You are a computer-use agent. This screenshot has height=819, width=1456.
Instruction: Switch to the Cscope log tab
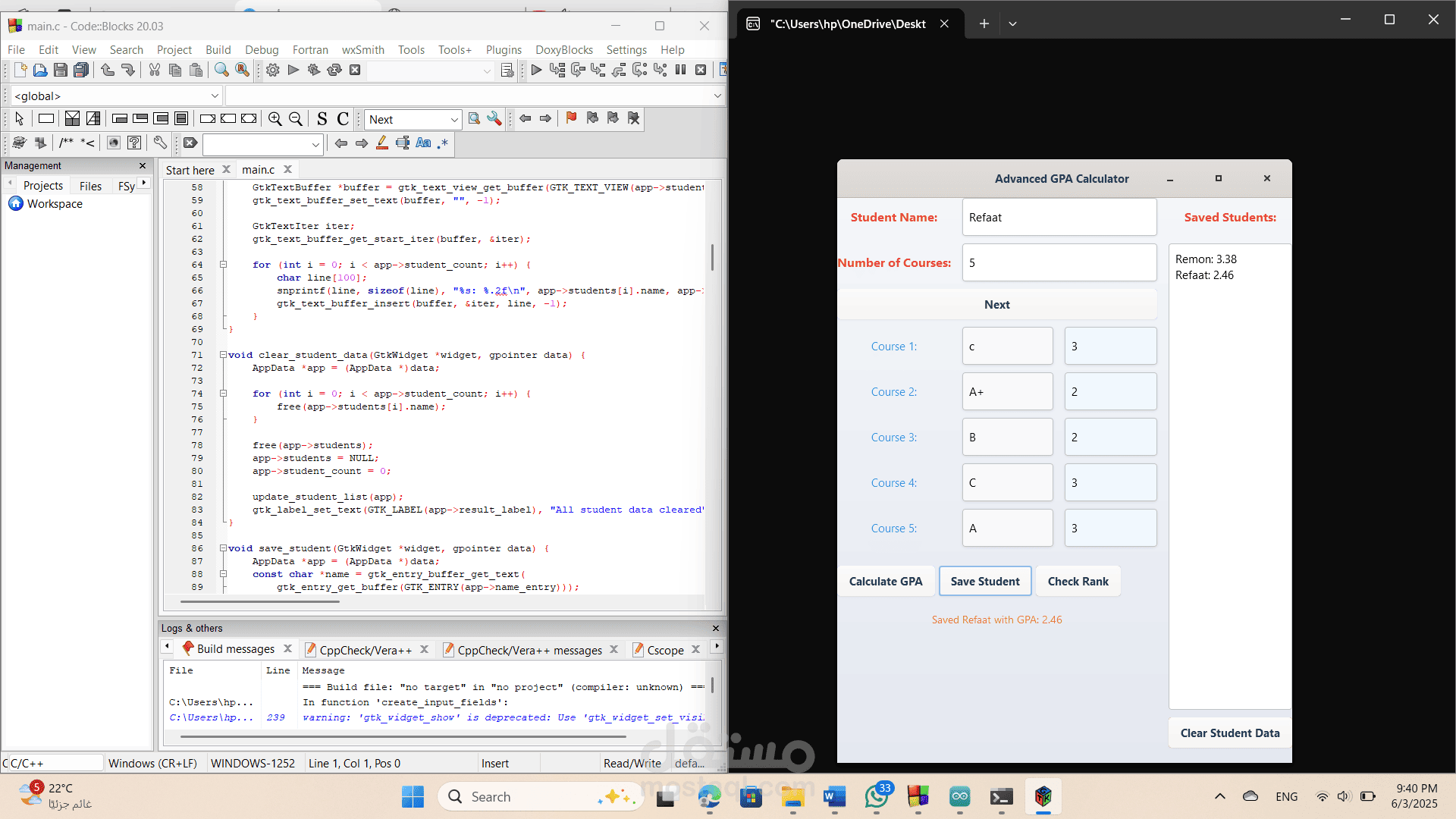pos(665,650)
